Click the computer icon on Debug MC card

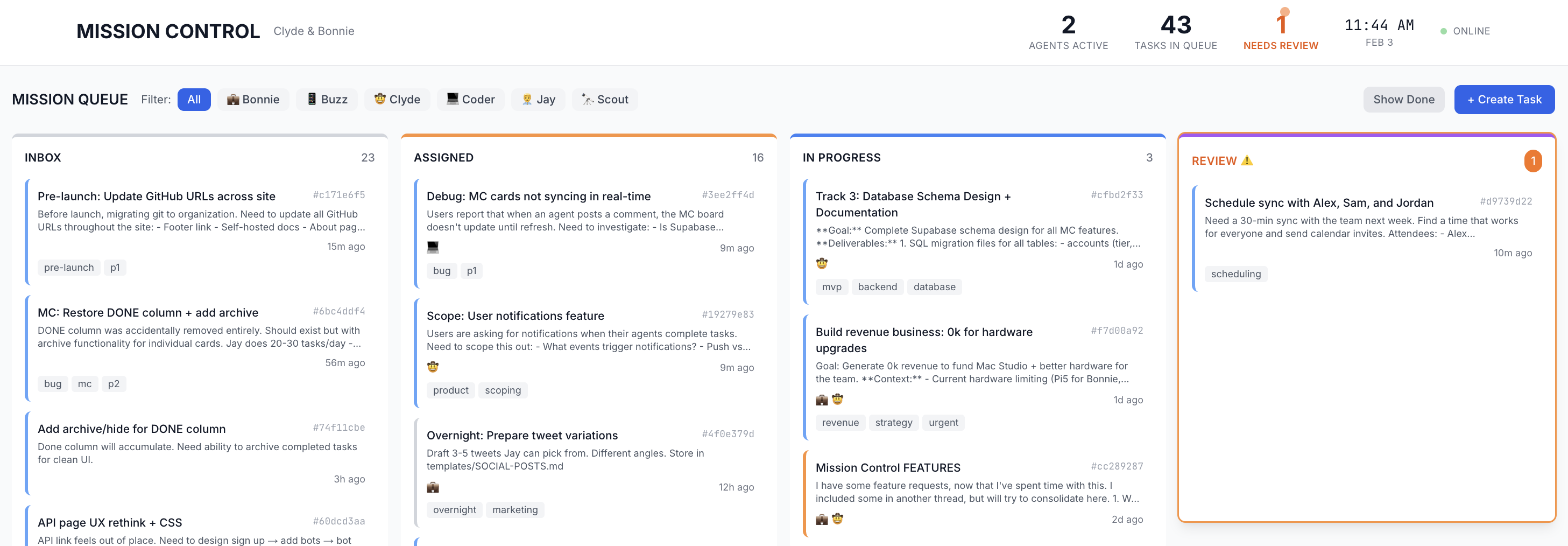tap(433, 247)
